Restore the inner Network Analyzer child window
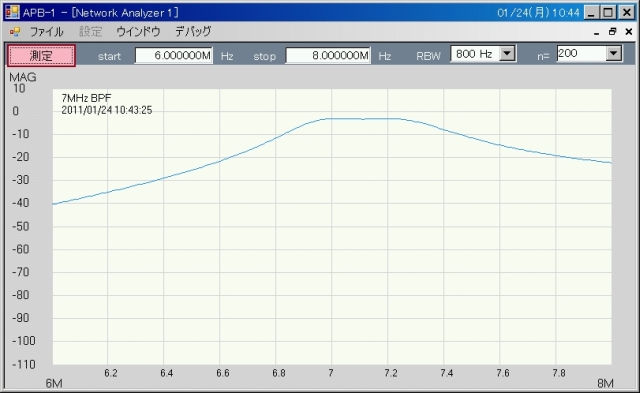The height and width of the screenshot is (393, 640). 612,32
